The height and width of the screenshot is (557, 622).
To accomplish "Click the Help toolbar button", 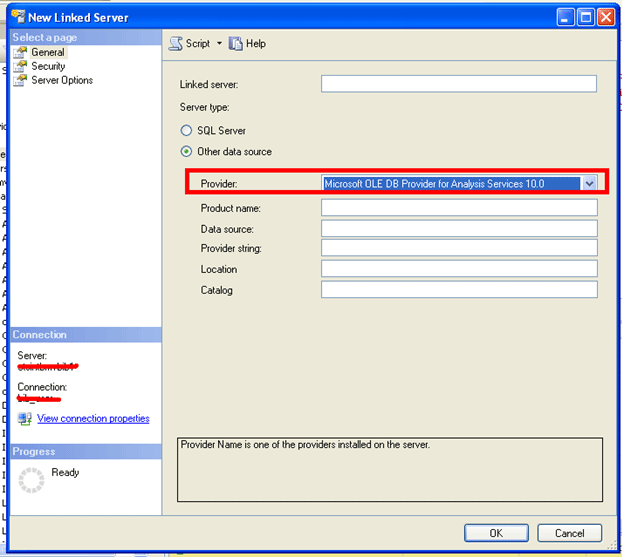I will point(247,43).
